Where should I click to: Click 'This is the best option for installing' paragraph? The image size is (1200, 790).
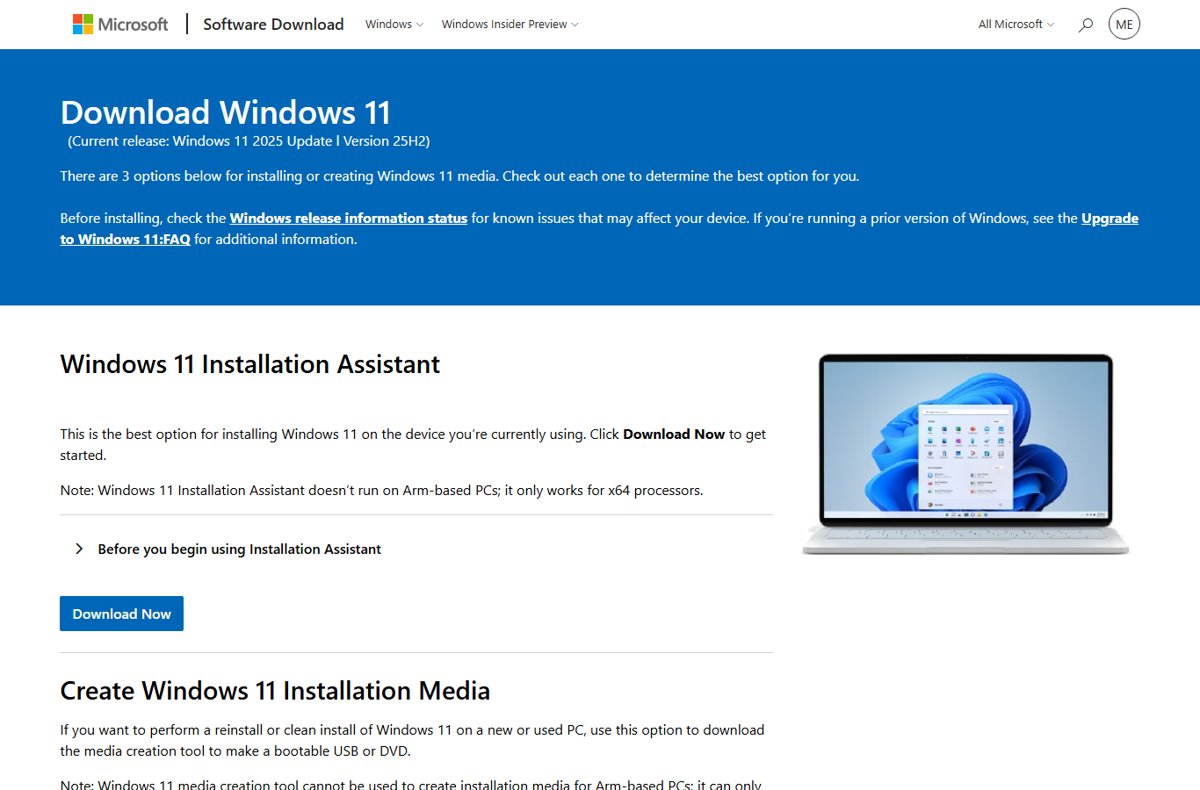(x=413, y=445)
